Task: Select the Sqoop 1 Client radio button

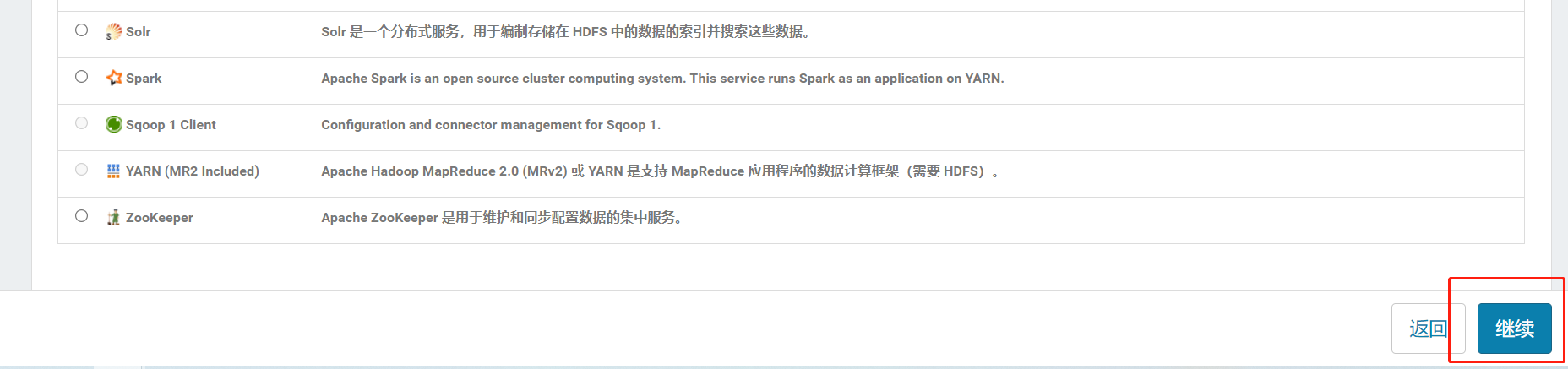Action: (x=81, y=123)
